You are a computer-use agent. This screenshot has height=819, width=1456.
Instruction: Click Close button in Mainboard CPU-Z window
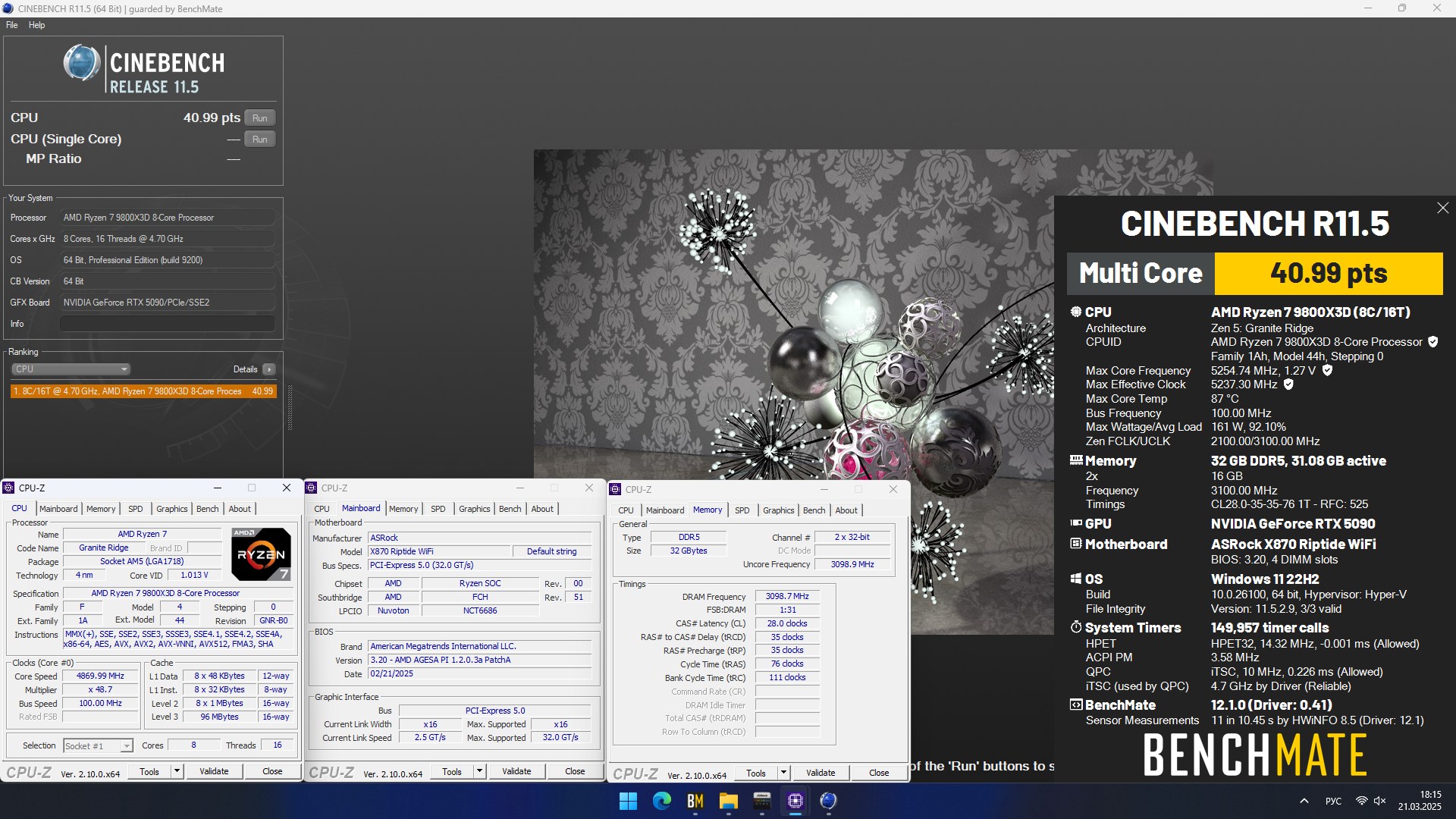click(x=575, y=772)
